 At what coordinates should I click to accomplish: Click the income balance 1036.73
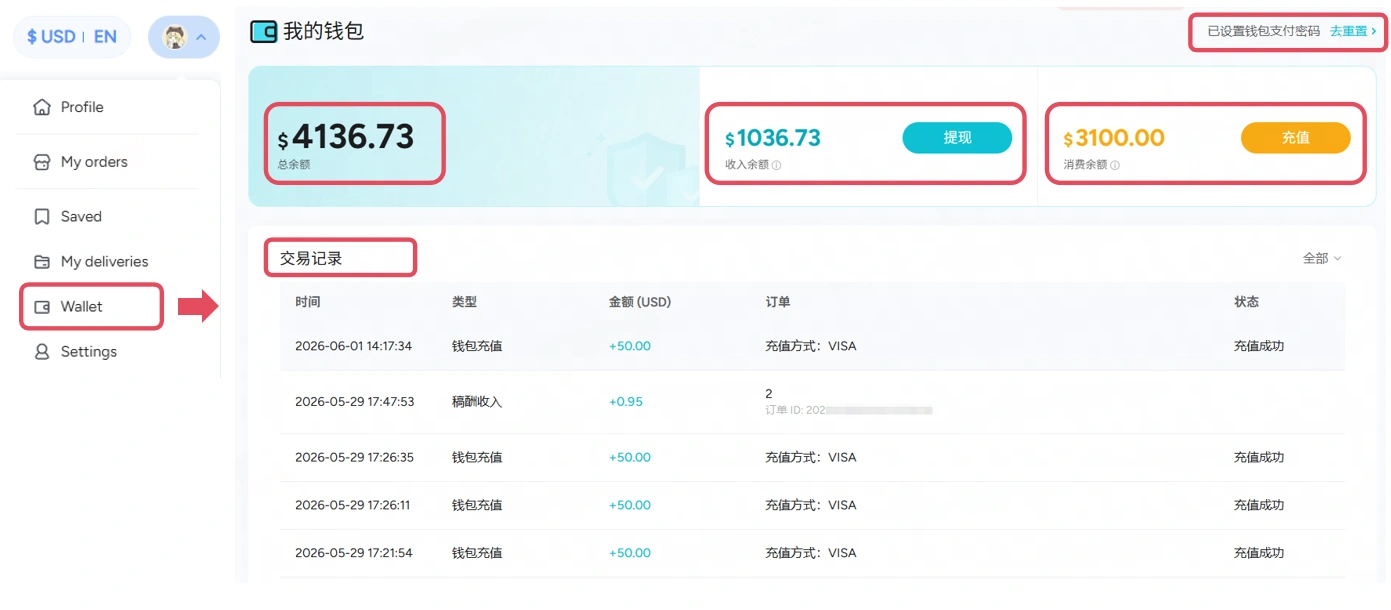click(x=773, y=138)
